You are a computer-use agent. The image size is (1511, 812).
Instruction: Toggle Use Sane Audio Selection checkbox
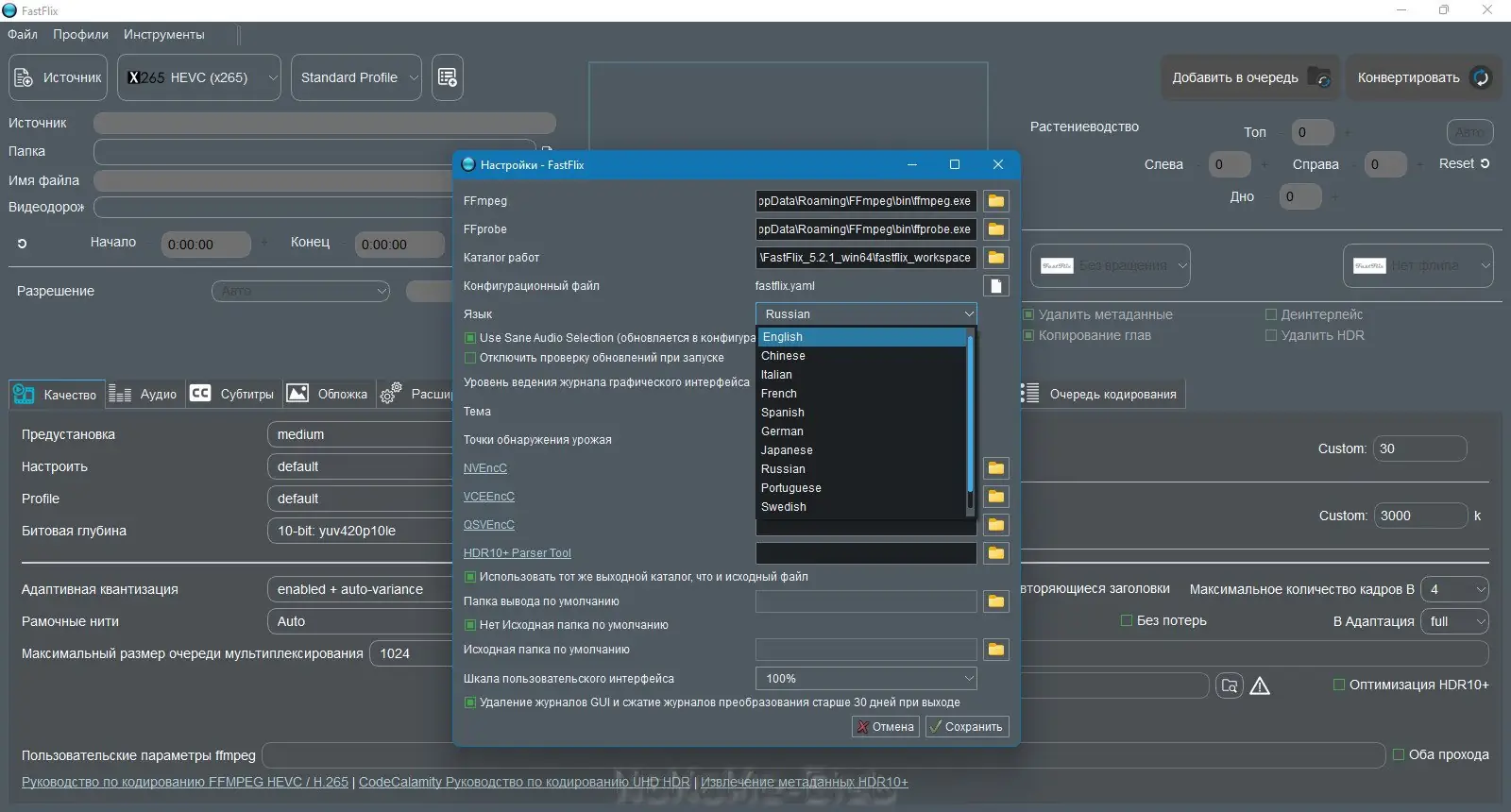[470, 338]
